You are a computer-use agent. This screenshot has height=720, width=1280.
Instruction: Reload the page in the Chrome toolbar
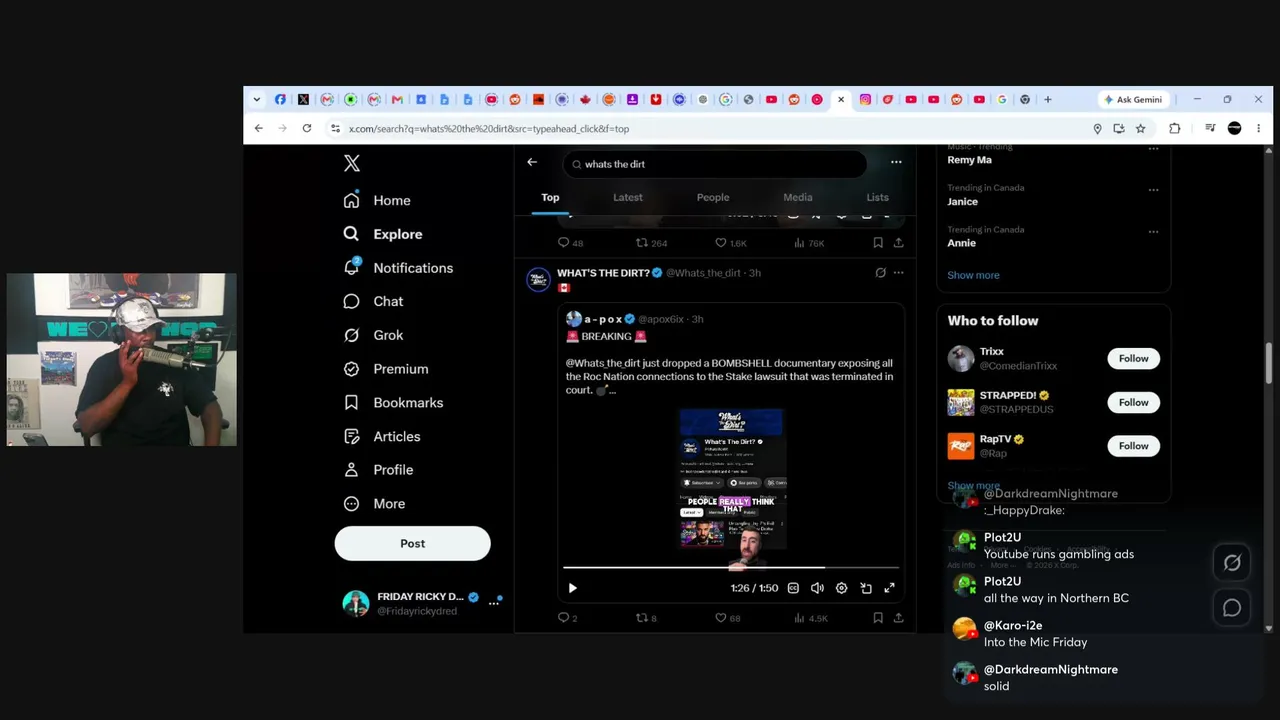point(307,128)
